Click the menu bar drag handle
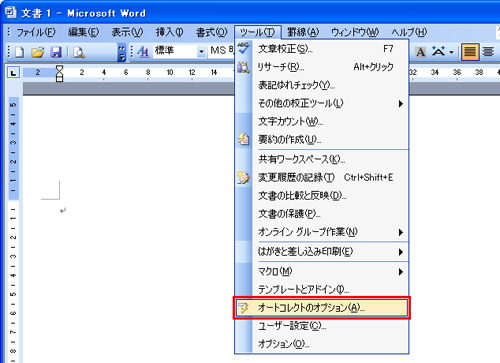 (9, 32)
